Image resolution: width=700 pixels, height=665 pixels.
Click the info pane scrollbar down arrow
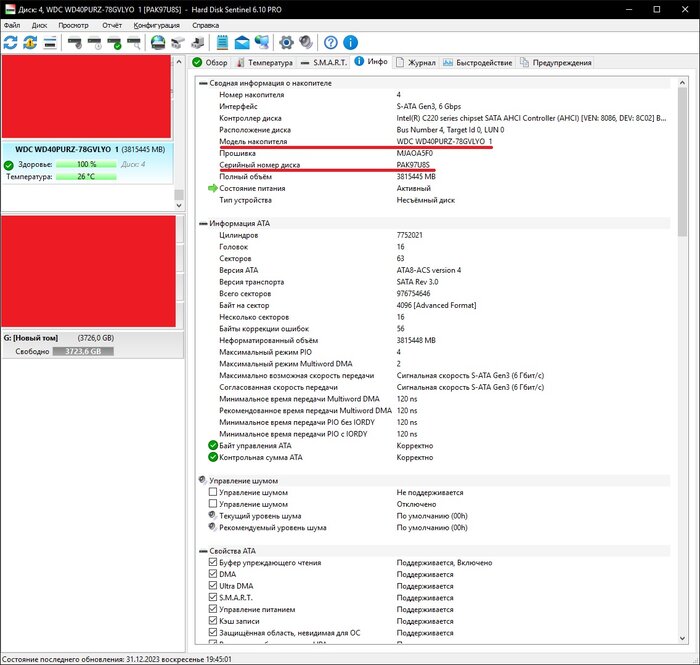click(682, 638)
